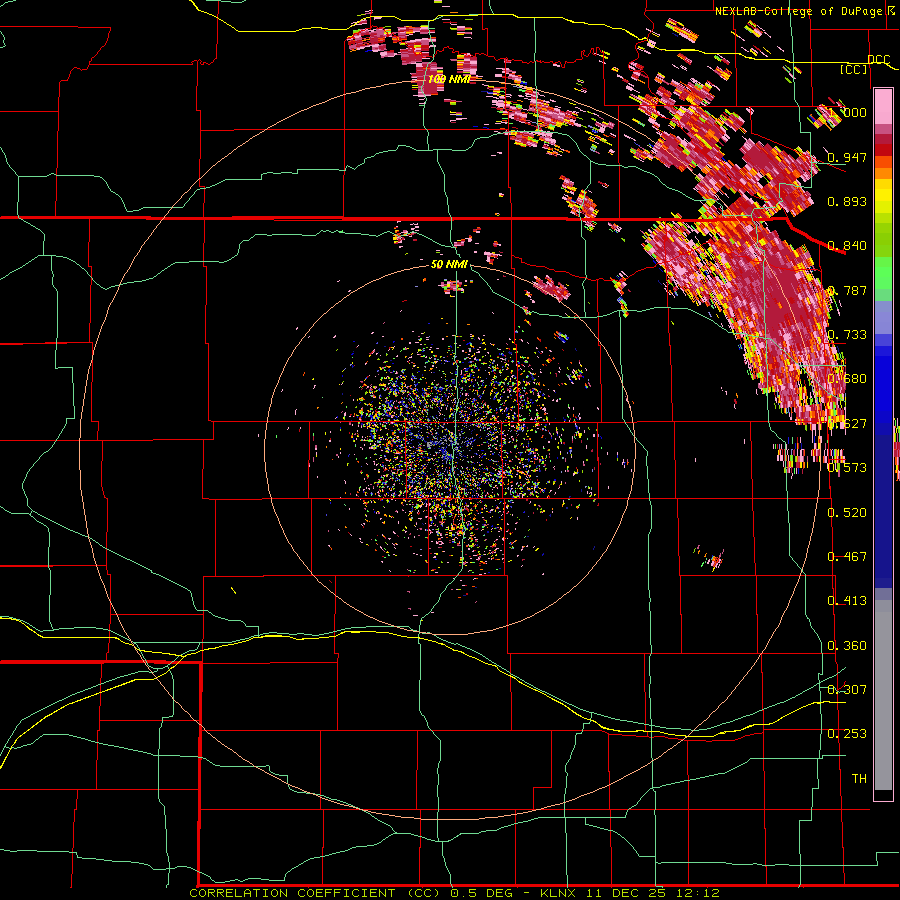900x900 pixels.
Task: Click the Correlation Coefficient KLNX caption at bottom
Action: [454, 893]
